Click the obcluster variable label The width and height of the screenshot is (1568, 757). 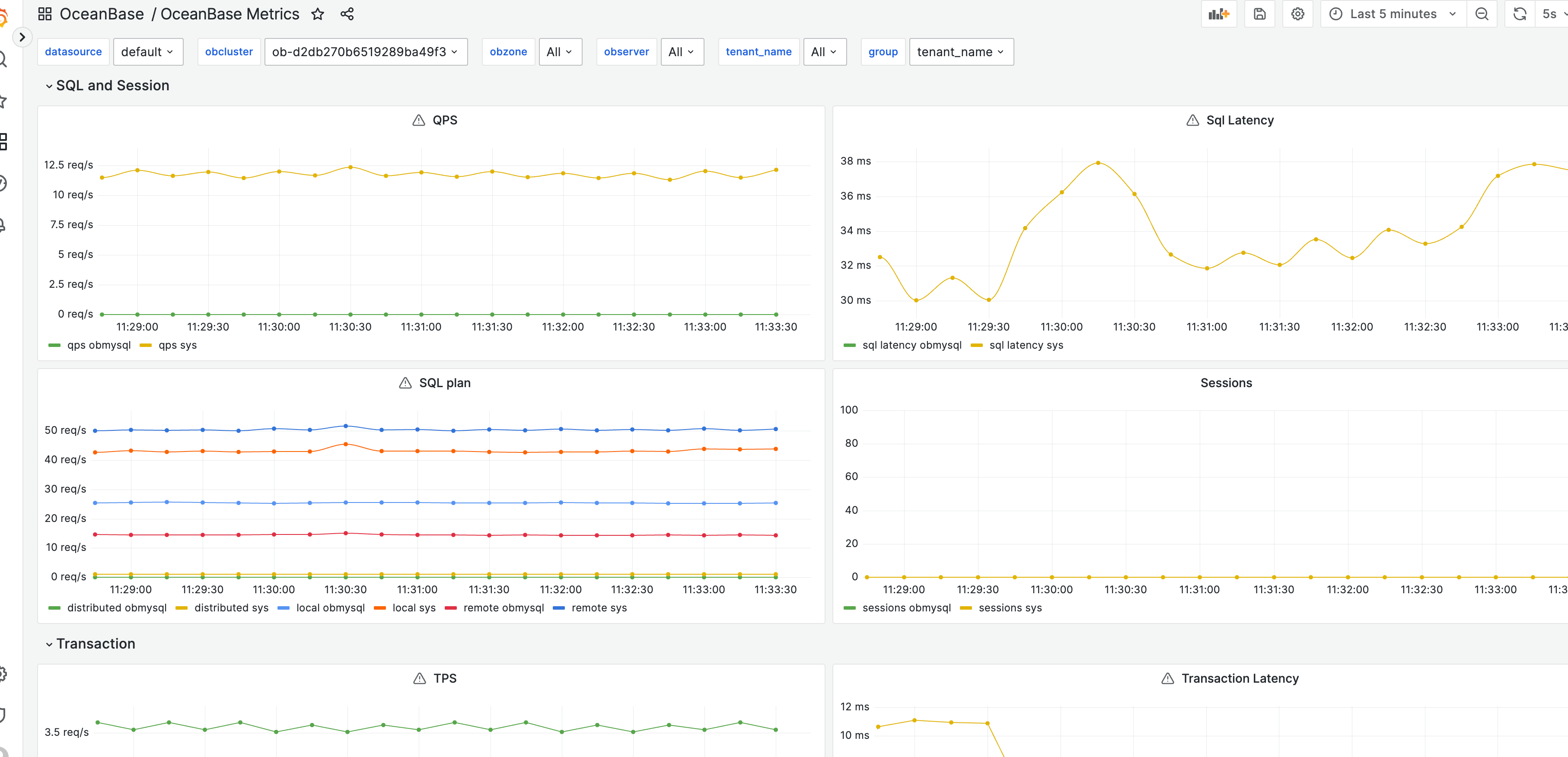(x=229, y=52)
